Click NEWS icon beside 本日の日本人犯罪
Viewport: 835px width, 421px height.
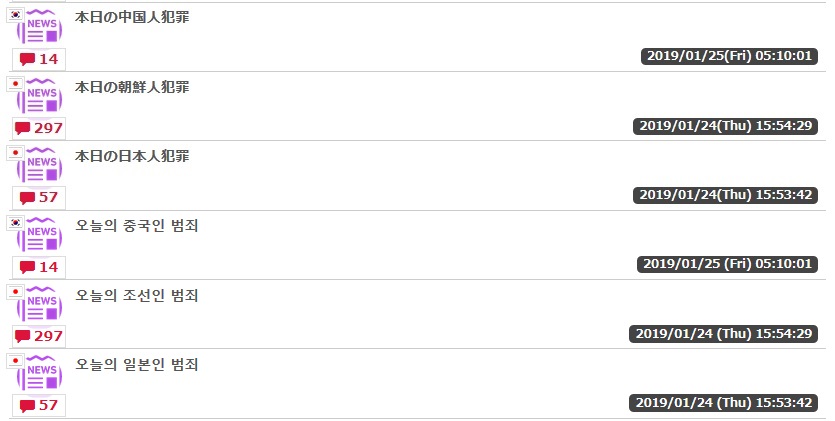pyautogui.click(x=42, y=166)
